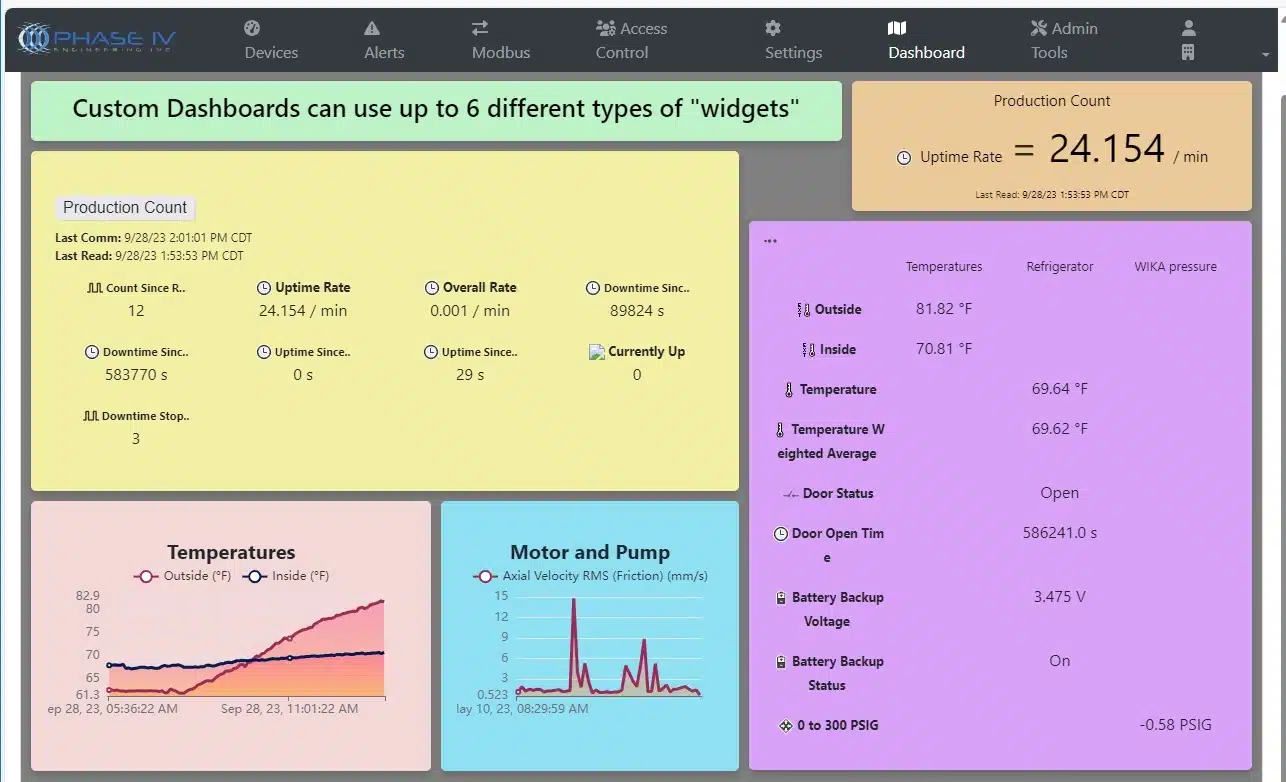Open the user account dropdown menu
Image resolution: width=1286 pixels, height=782 pixels.
1188,40
